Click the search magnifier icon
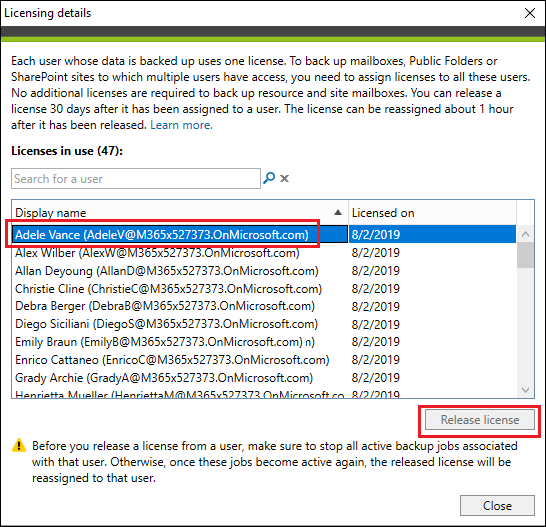 tap(269, 178)
